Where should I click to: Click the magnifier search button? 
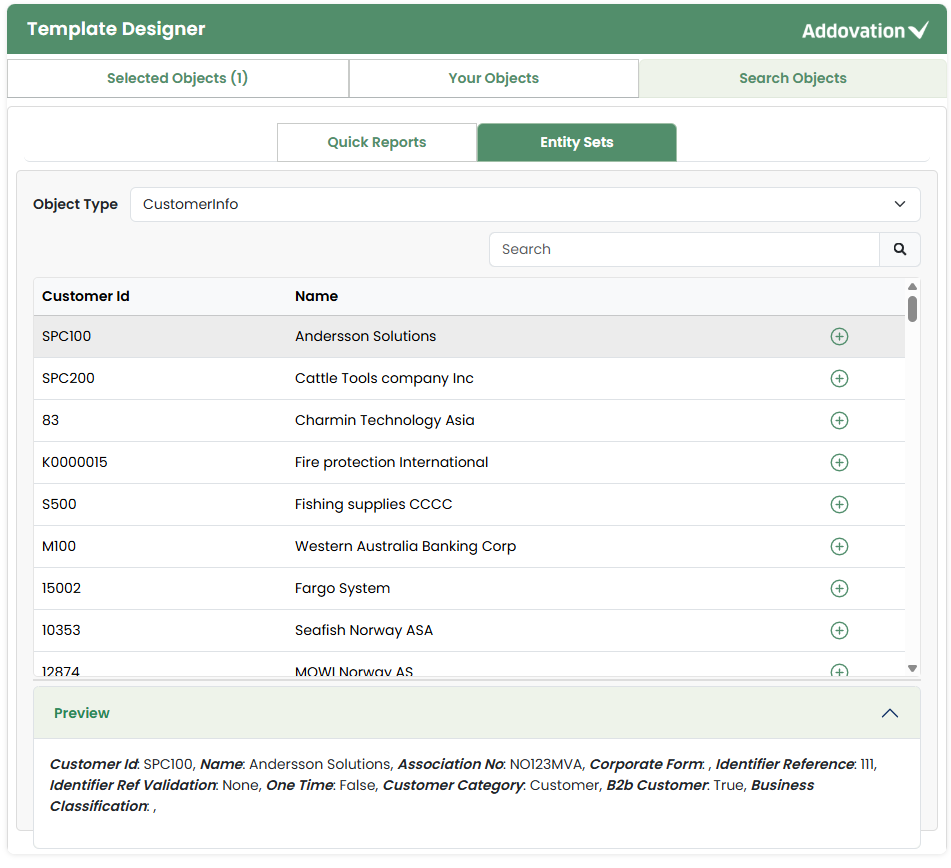pos(900,250)
